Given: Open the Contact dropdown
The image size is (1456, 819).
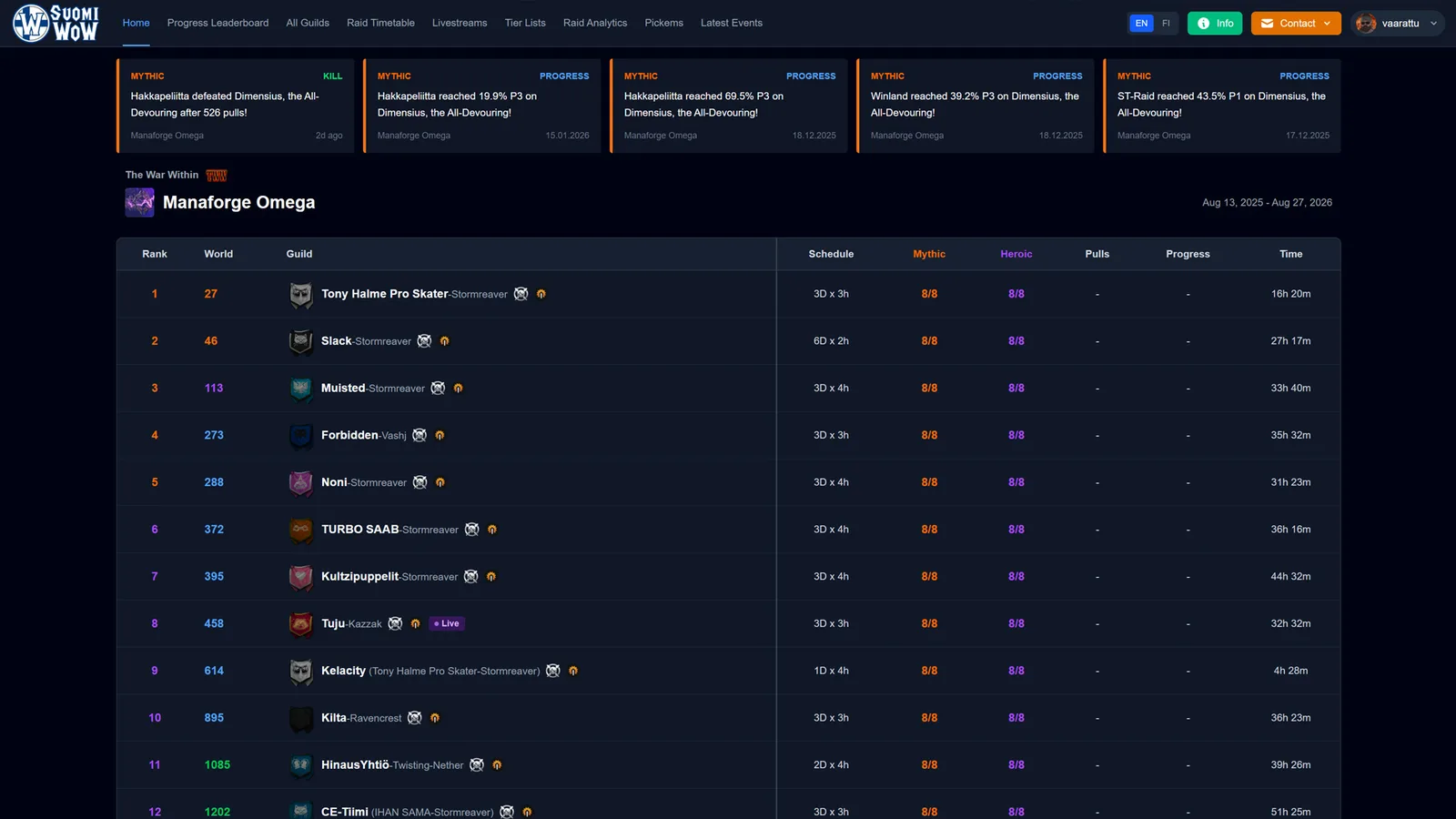Looking at the screenshot, I should [x=1296, y=23].
